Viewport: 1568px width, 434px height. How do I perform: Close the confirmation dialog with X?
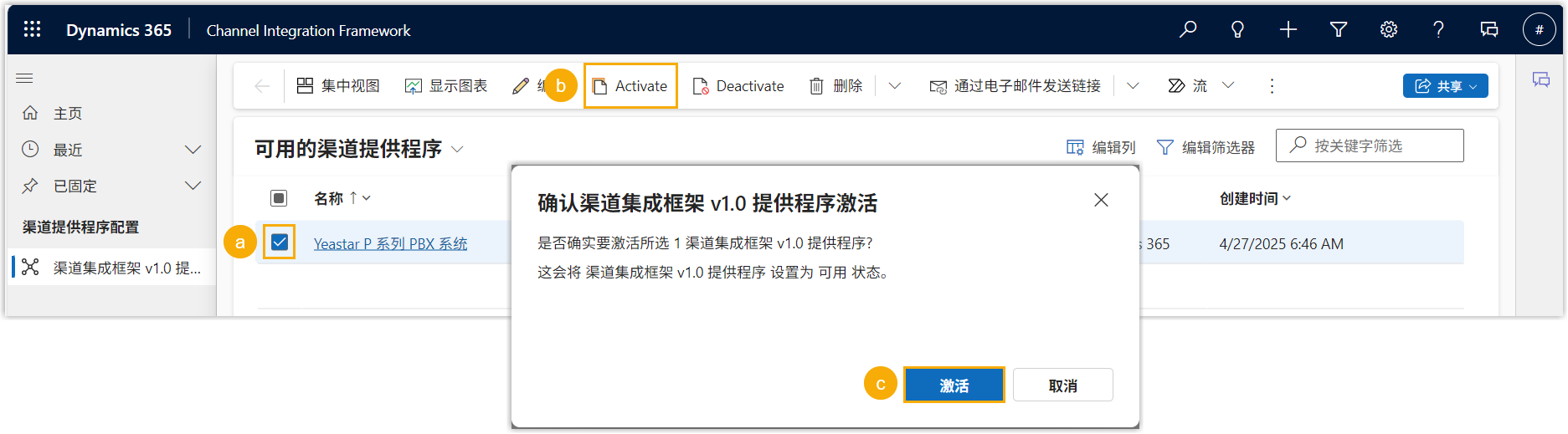tap(1101, 200)
